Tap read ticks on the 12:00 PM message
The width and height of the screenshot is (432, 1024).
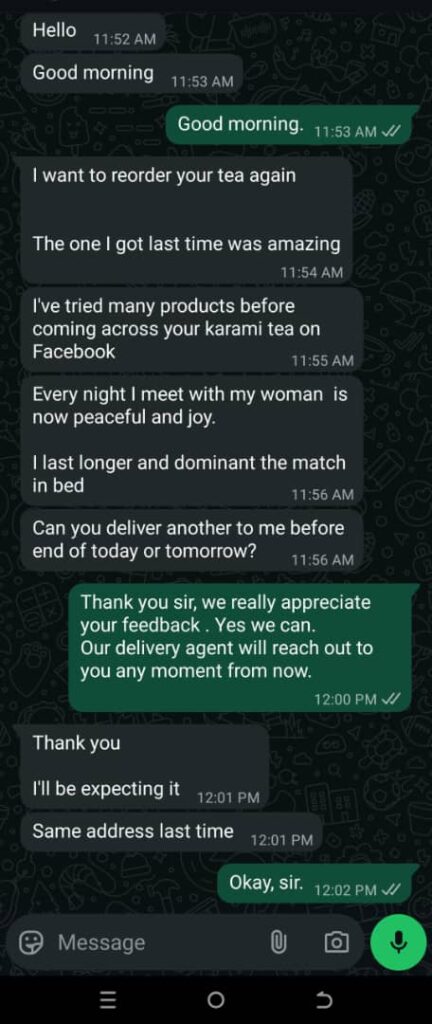point(390,699)
